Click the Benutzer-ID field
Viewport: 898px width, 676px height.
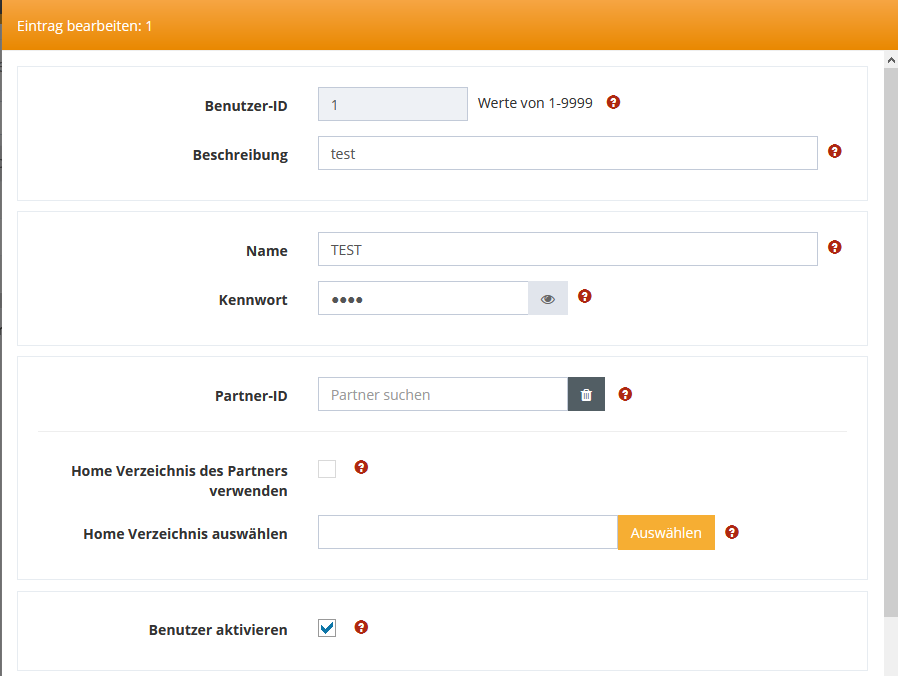point(392,104)
